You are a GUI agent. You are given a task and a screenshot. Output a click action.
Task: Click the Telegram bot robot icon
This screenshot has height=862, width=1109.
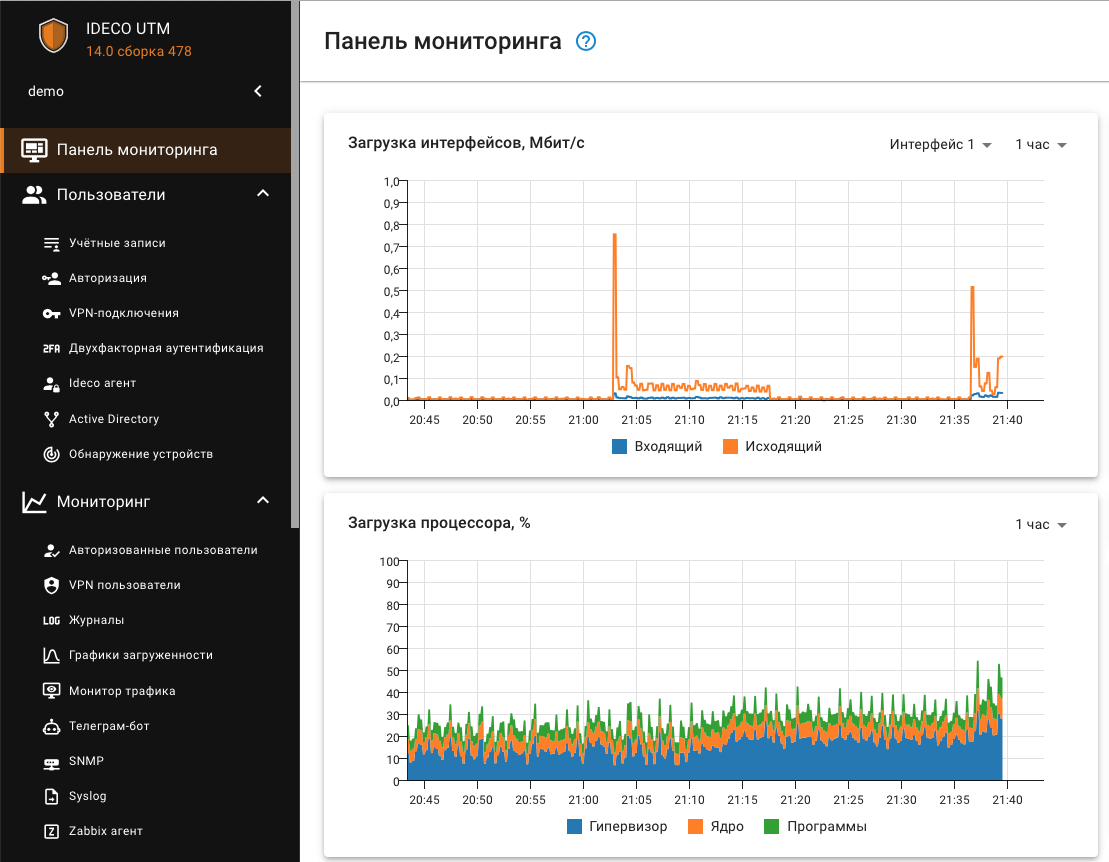pos(52,726)
